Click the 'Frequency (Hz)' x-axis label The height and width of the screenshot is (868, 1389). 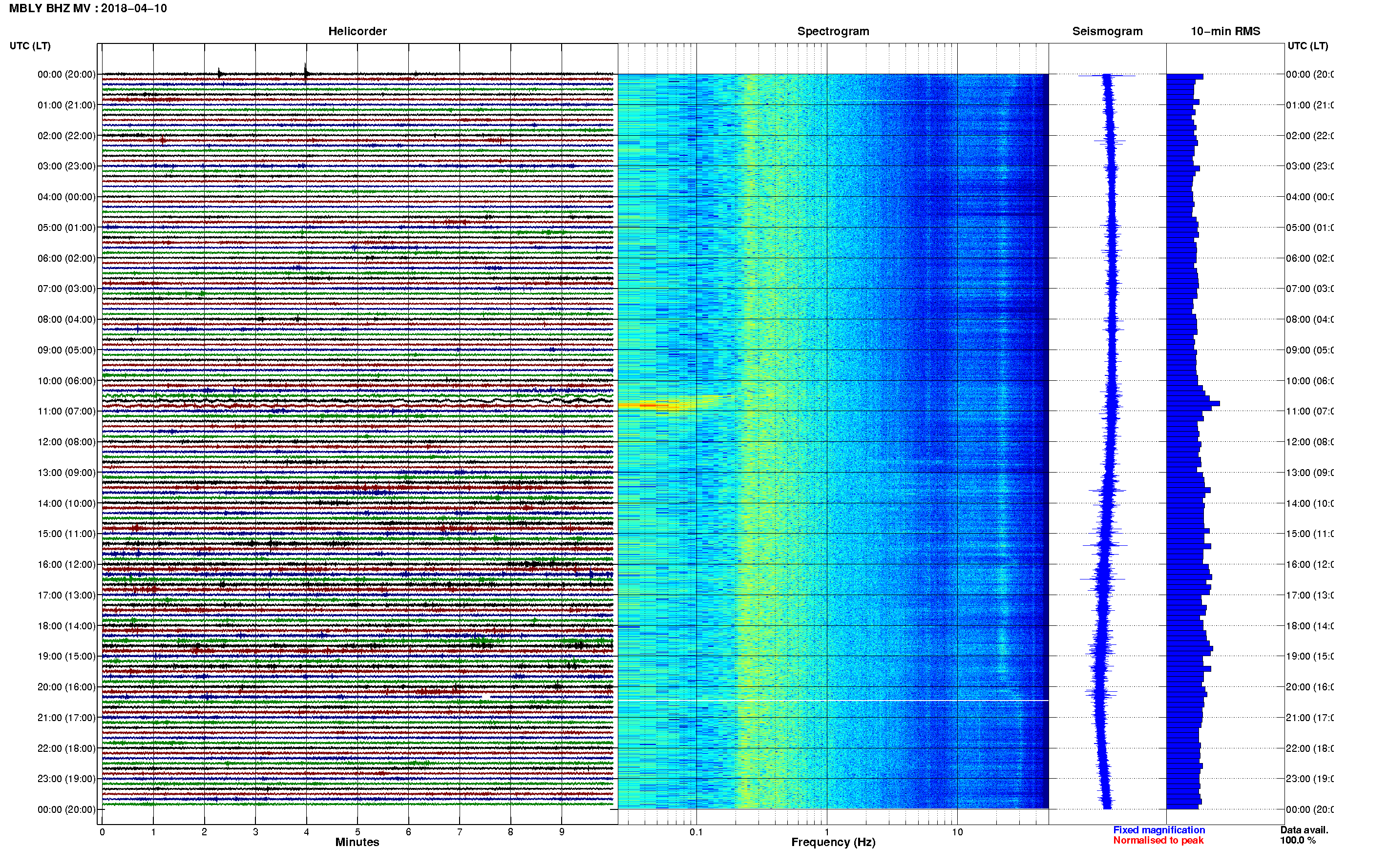(x=833, y=842)
